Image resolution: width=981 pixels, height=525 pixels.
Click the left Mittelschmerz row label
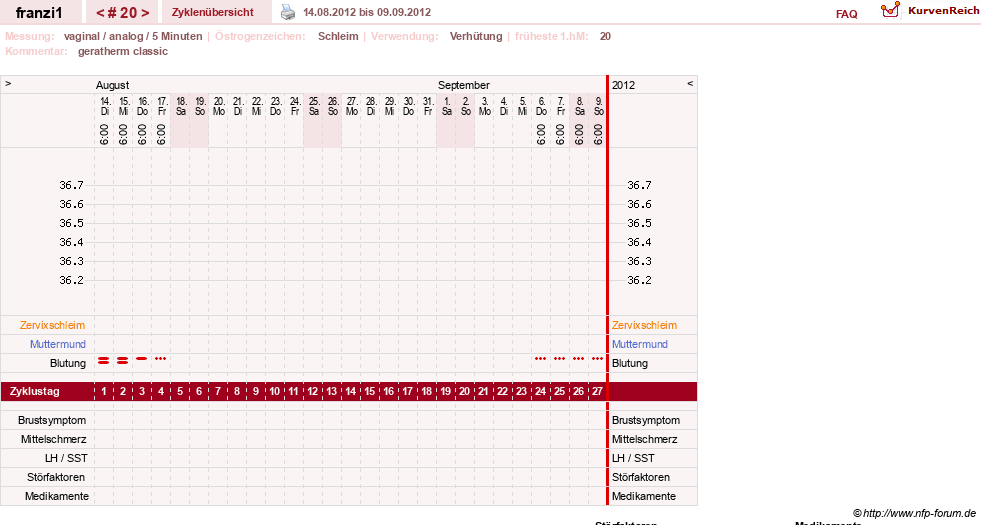click(53, 439)
